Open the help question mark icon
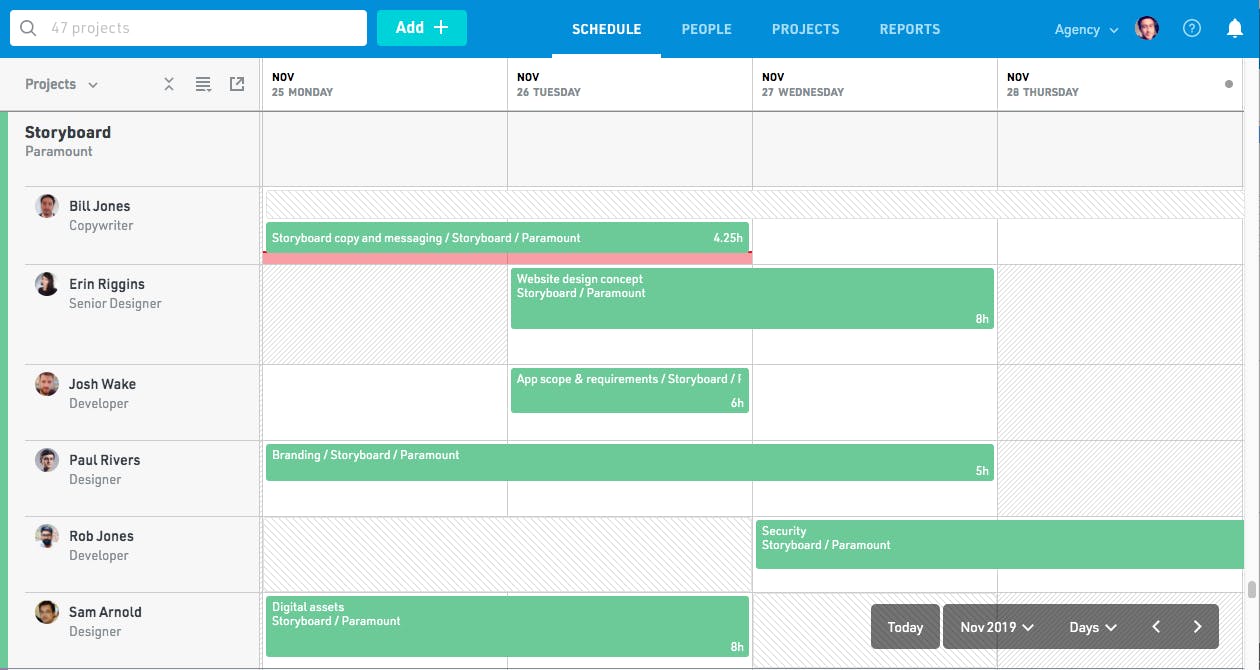This screenshot has width=1260, height=670. [x=1192, y=28]
